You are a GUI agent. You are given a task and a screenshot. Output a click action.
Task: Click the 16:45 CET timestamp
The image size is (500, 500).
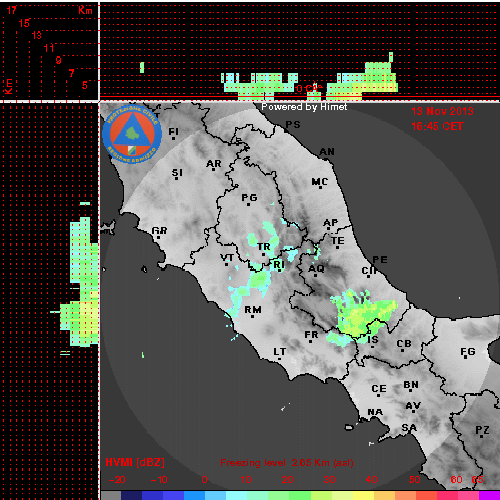(437, 126)
